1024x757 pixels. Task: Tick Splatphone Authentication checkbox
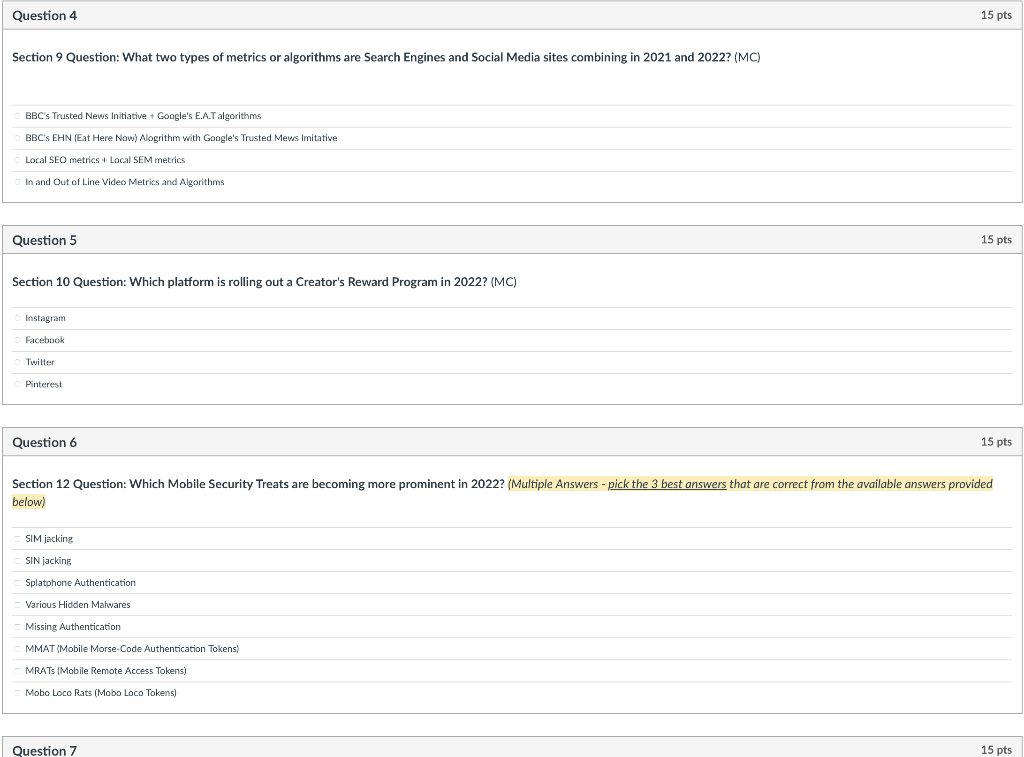(18, 583)
